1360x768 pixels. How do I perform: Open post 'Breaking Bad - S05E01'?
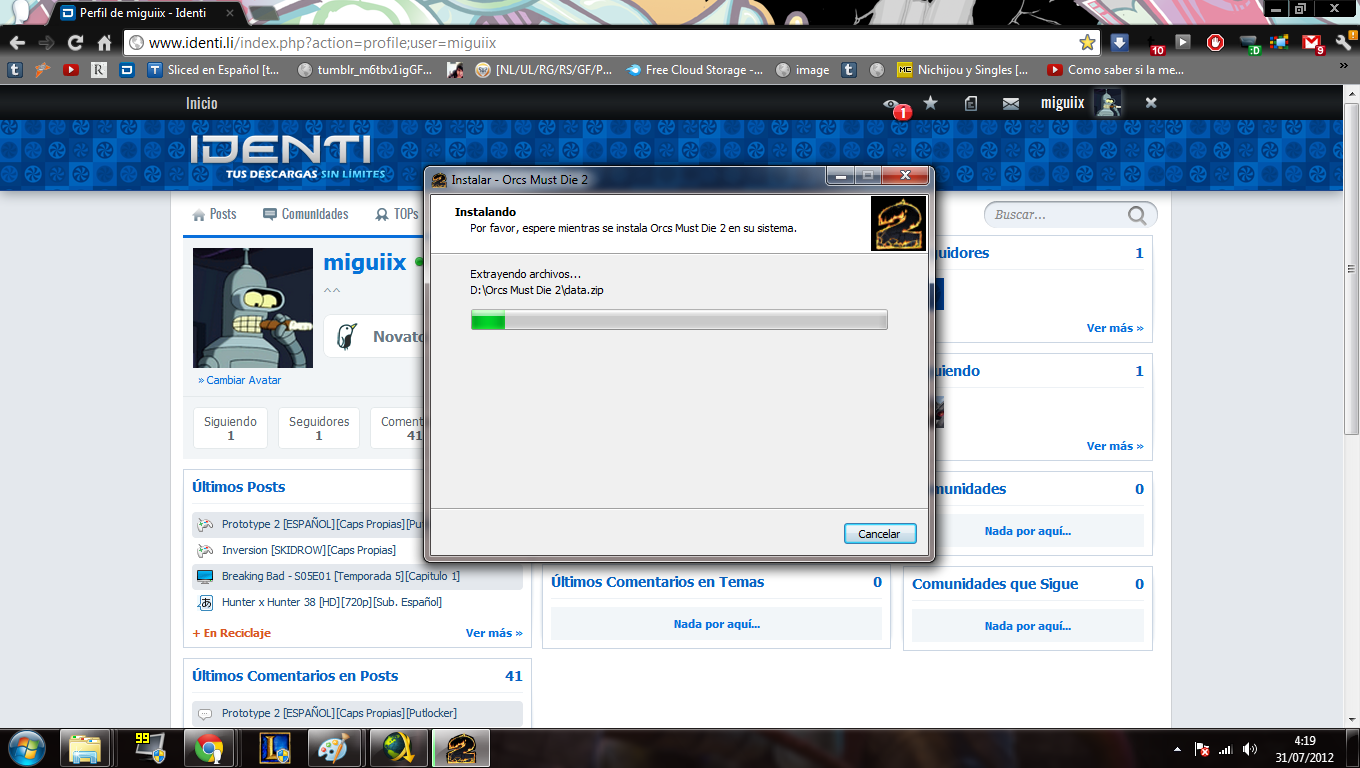(x=341, y=576)
